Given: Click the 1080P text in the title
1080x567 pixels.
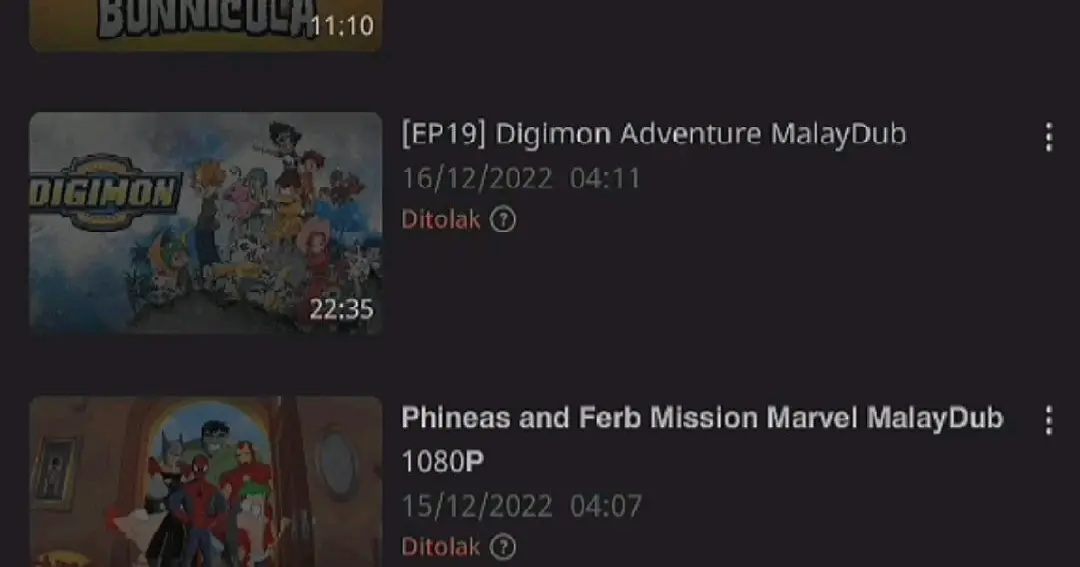Looking at the screenshot, I should 443,462.
